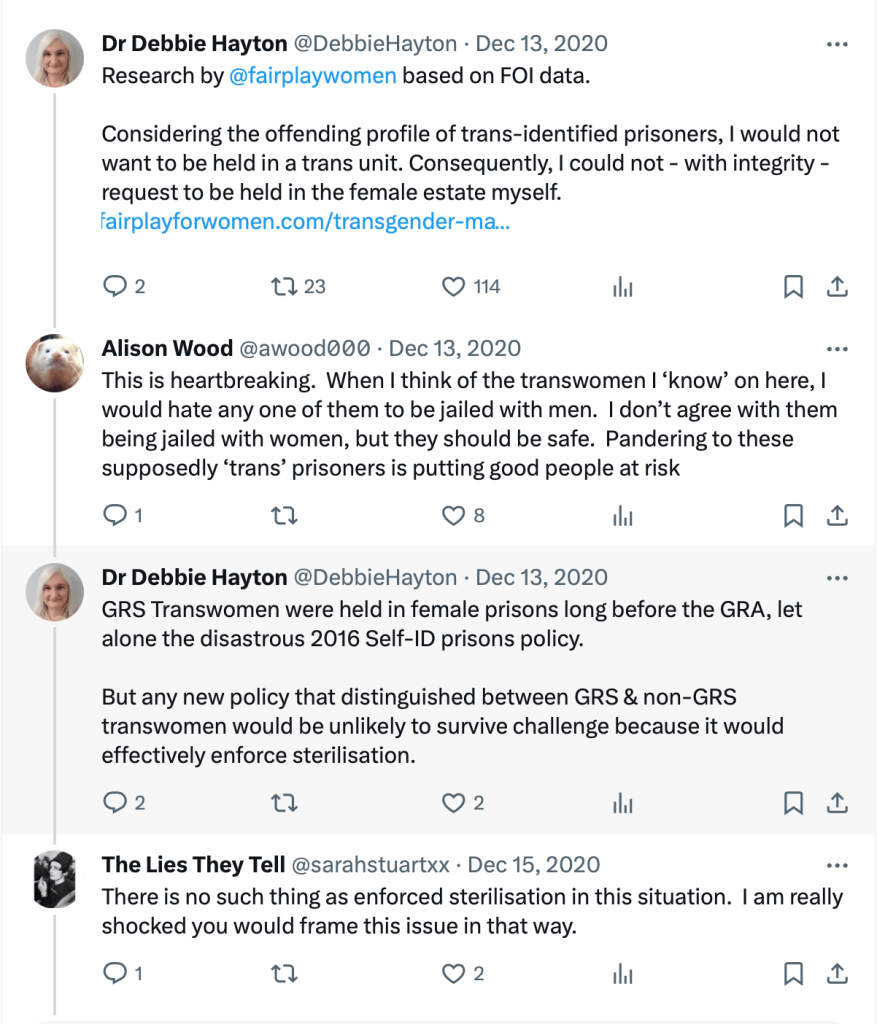The width and height of the screenshot is (877, 1024).
Task: Retweet the GRS Transwomen tweet
Action: point(283,802)
